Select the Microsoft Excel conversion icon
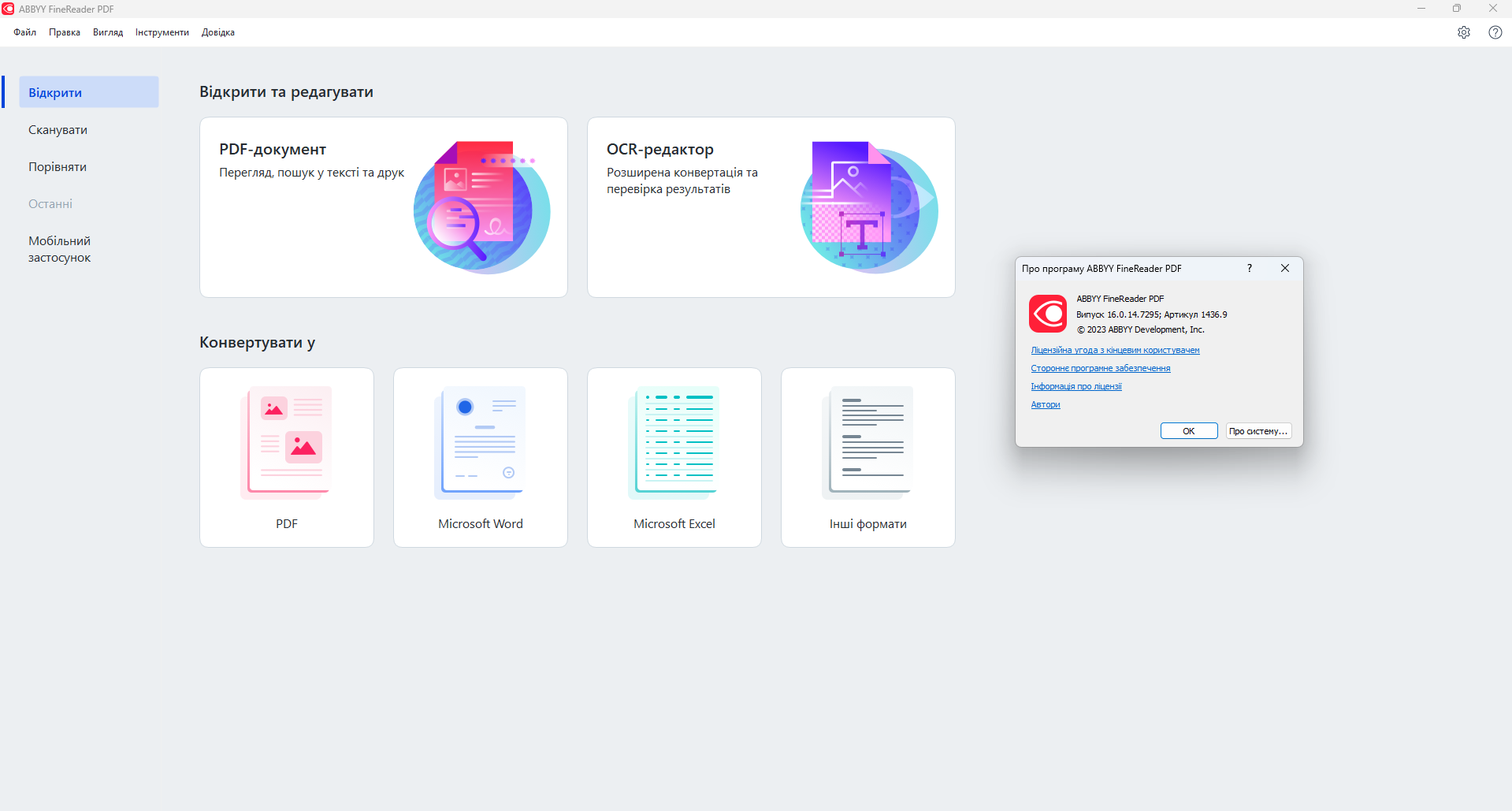 [674, 442]
